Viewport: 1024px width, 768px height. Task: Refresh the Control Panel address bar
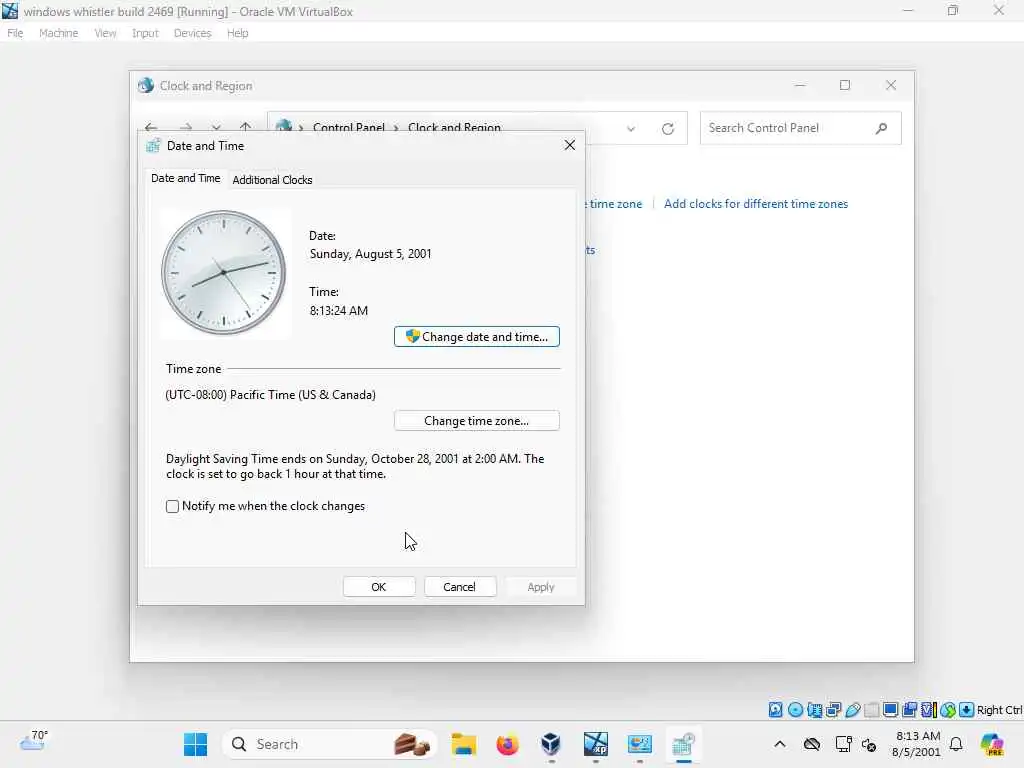667,129
